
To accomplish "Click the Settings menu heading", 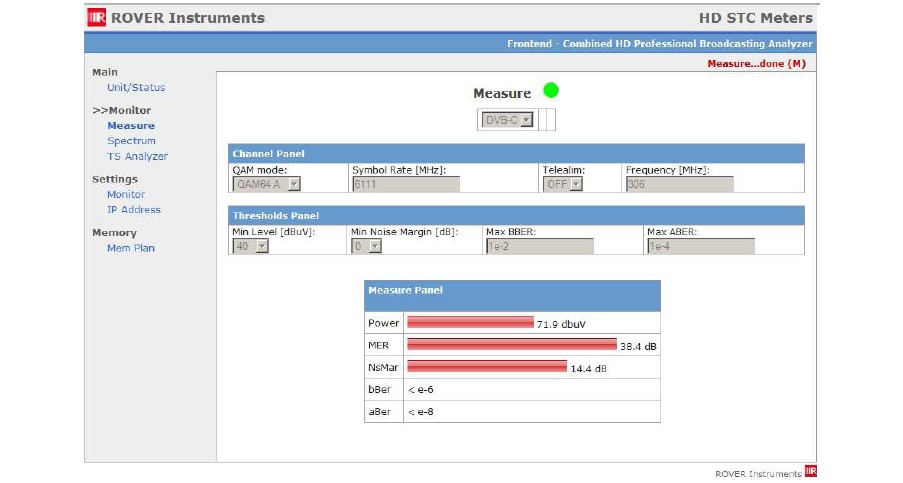I will pyautogui.click(x=115, y=179).
